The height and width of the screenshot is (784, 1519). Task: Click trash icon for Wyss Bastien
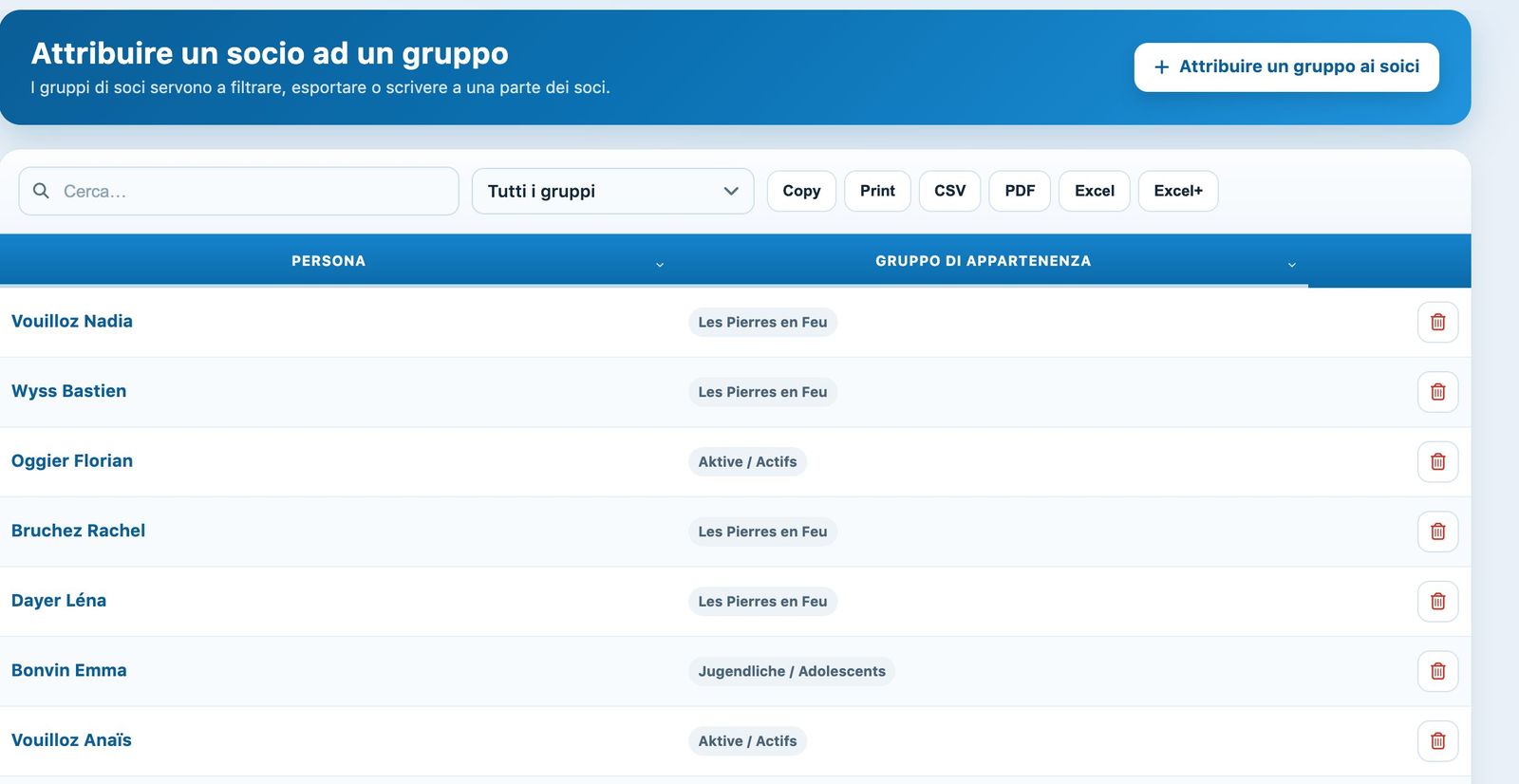point(1437,392)
